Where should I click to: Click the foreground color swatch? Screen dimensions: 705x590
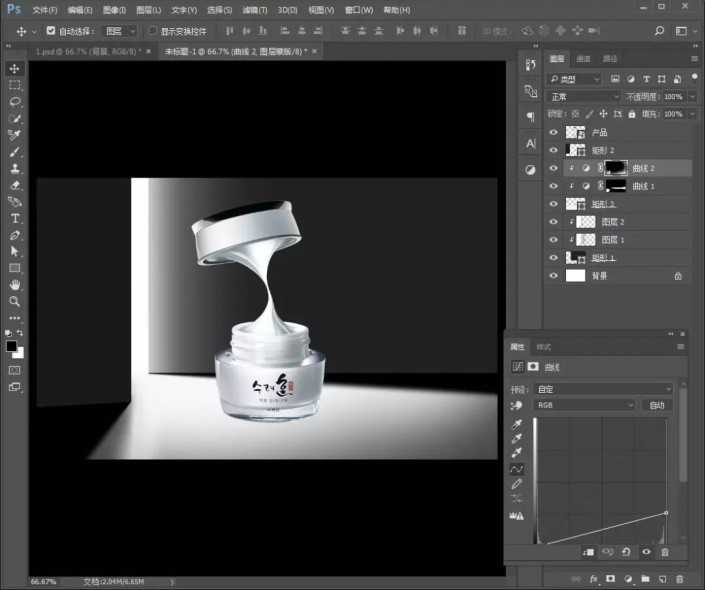click(x=11, y=346)
